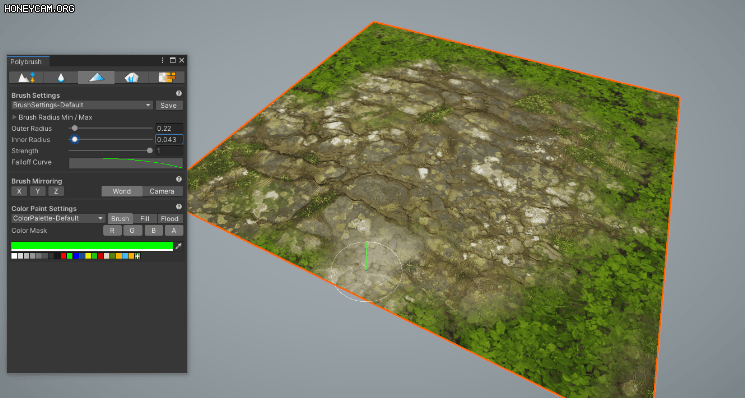
Task: Pick the bright red palette swatch
Action: pos(63,256)
